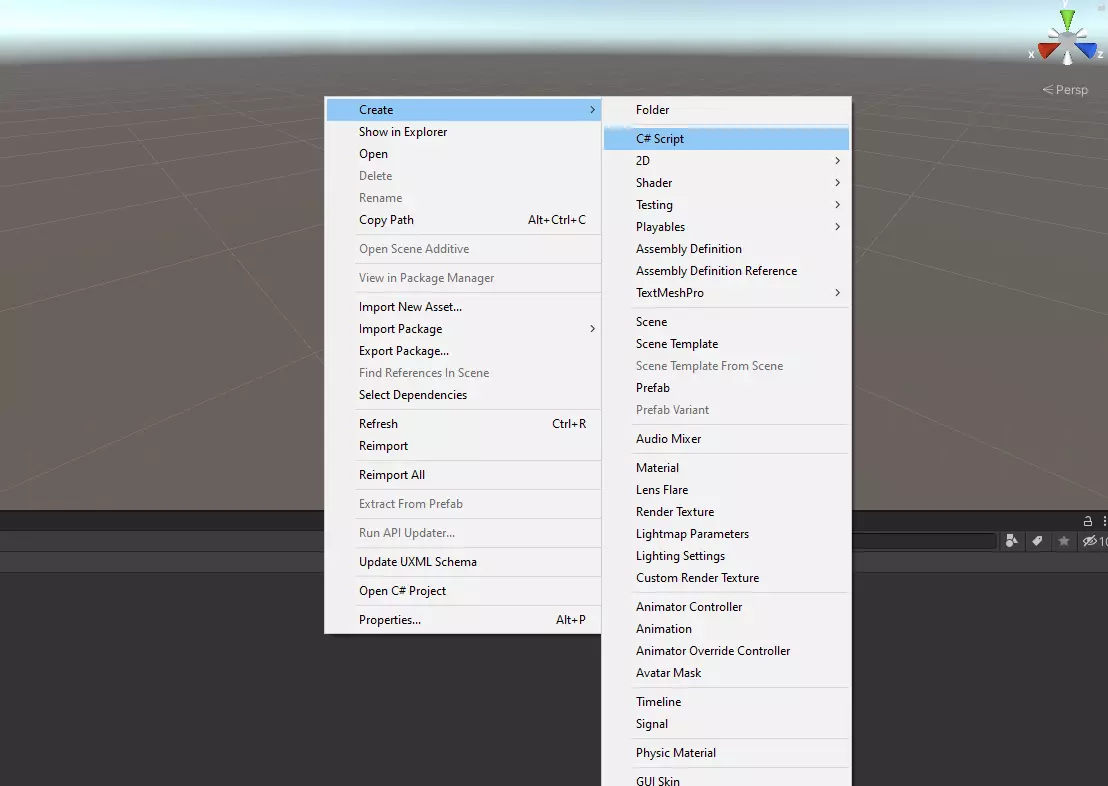Click the favorites star search icon

1063,541
